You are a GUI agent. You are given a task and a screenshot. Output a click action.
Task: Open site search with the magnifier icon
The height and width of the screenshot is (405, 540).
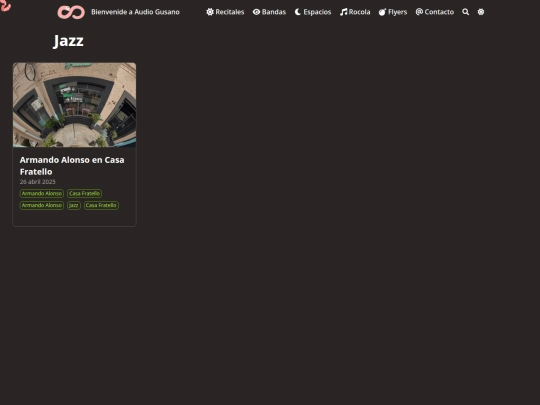pyautogui.click(x=466, y=12)
